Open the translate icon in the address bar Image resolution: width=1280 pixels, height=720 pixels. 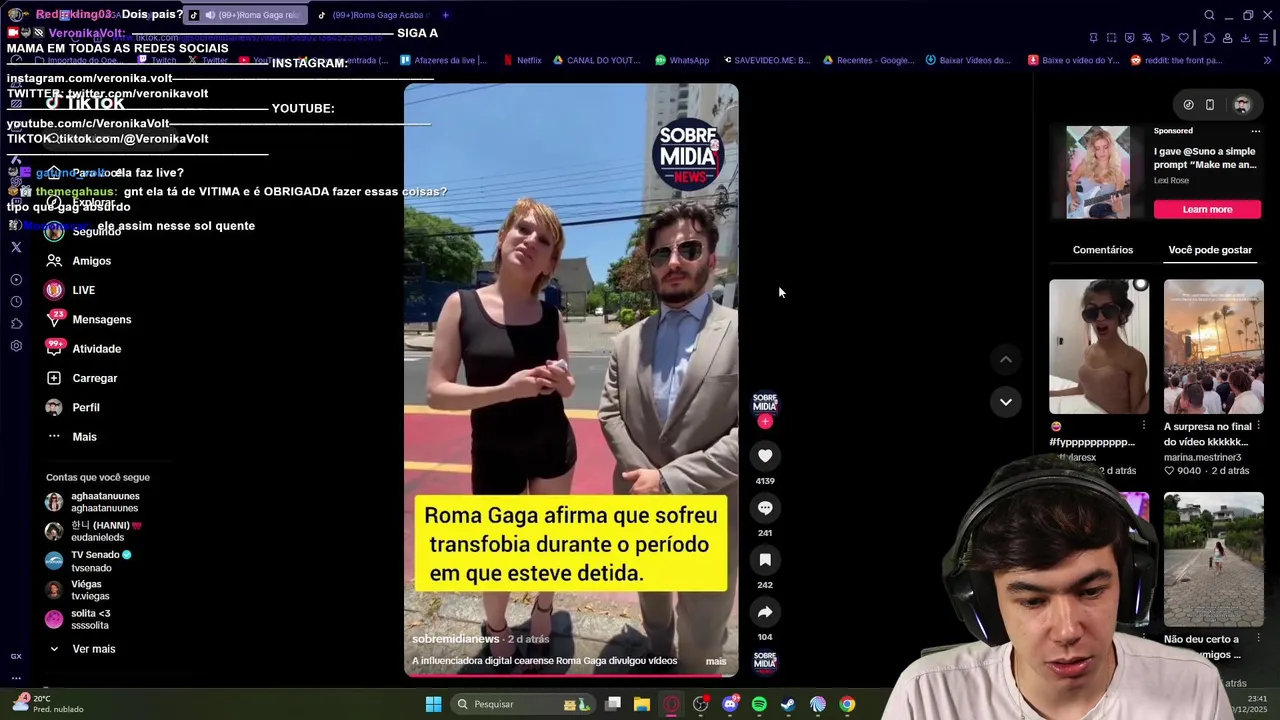tap(1147, 38)
